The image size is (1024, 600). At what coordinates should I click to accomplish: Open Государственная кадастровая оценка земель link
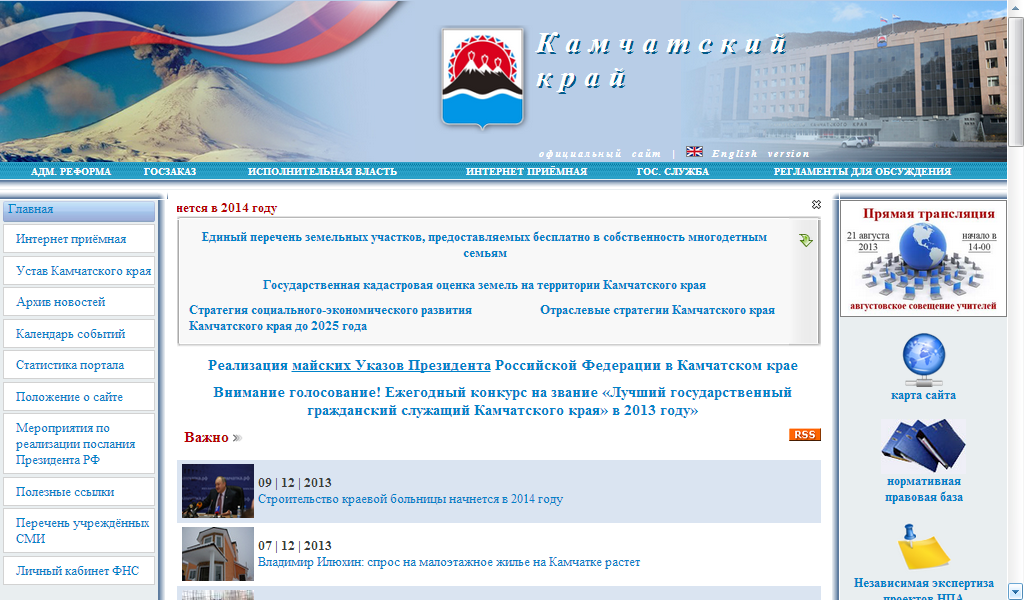(484, 285)
